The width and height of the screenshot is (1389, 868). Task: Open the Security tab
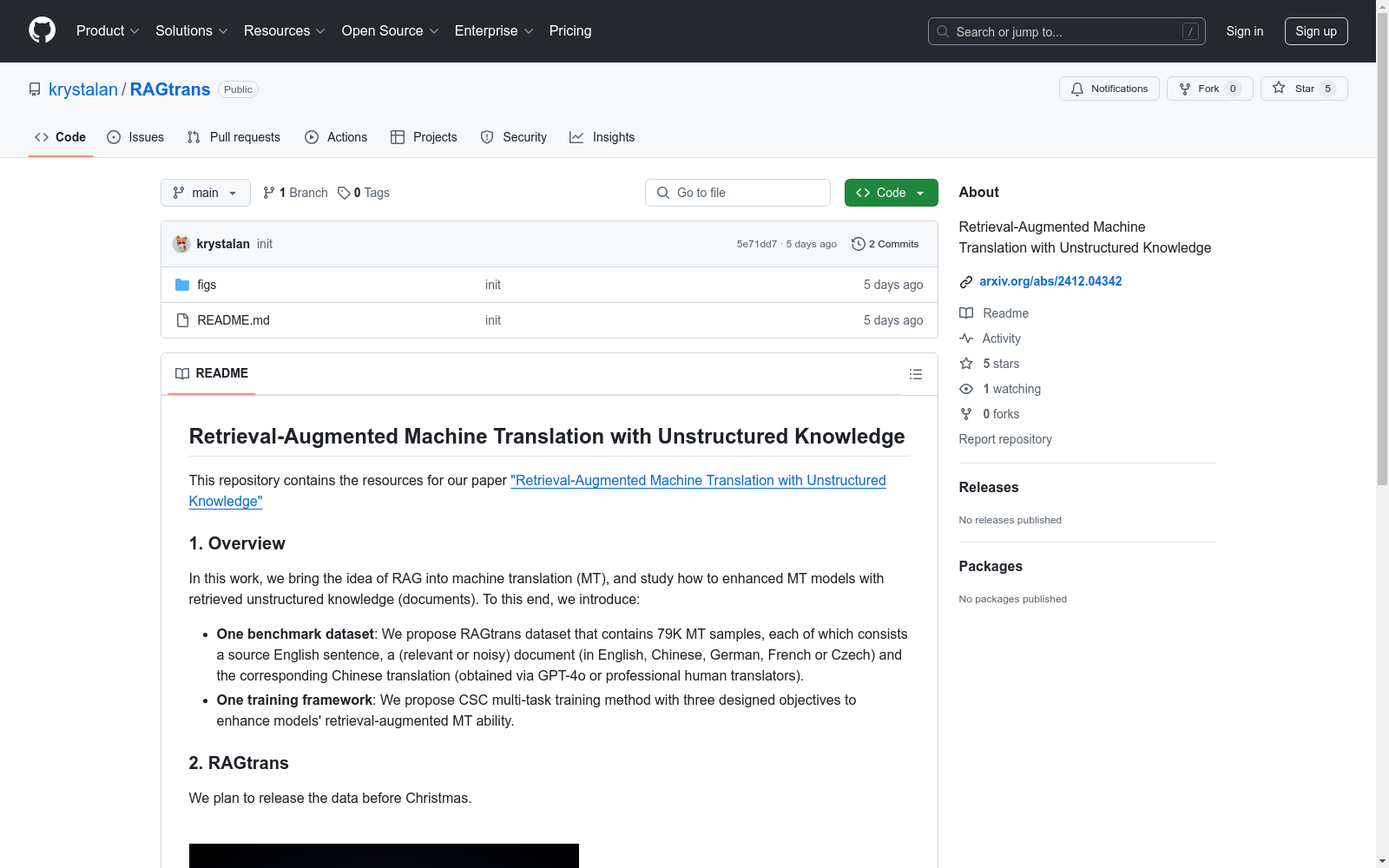pos(514,137)
